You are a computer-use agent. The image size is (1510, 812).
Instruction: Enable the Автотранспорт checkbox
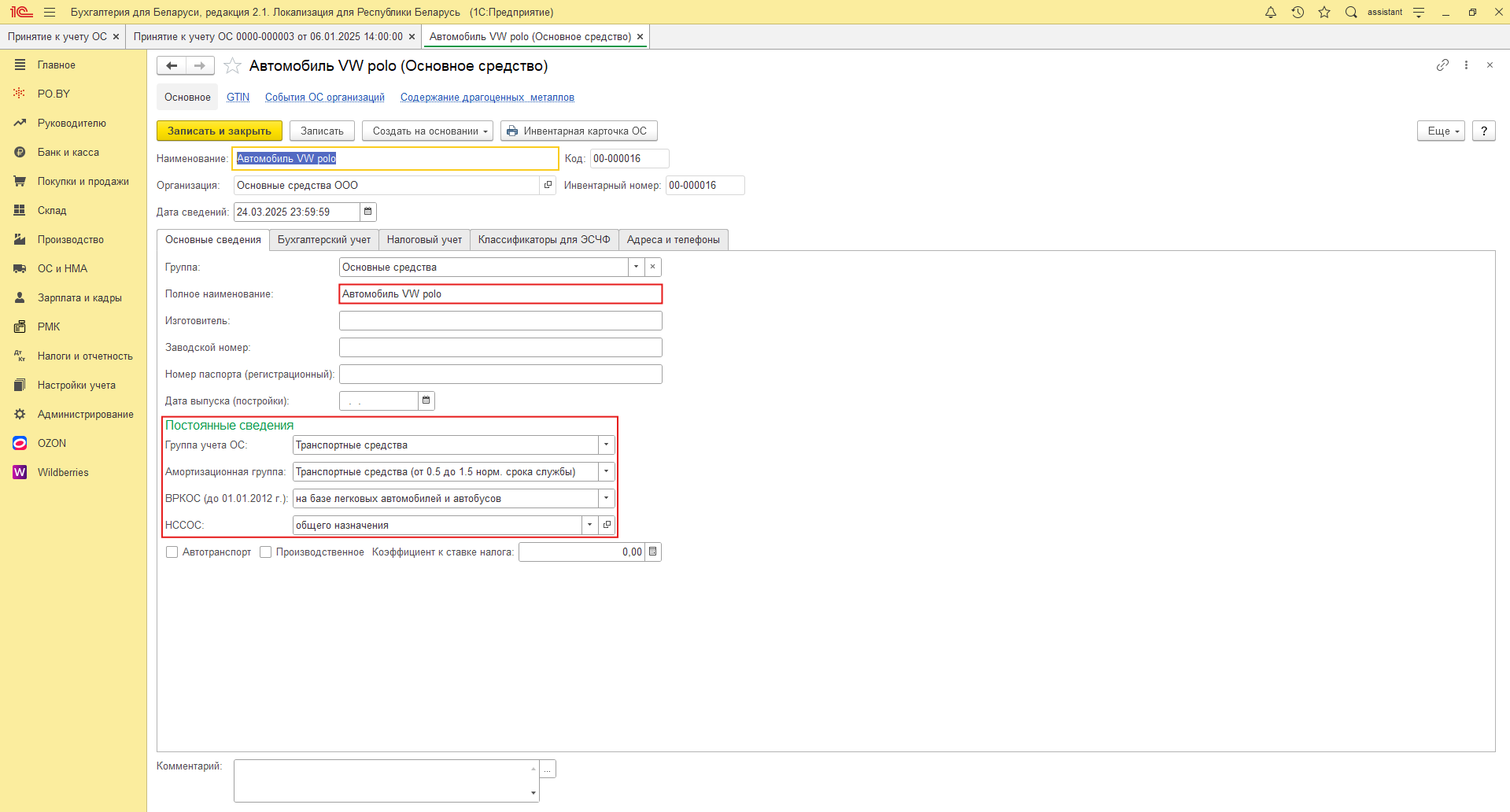point(172,552)
